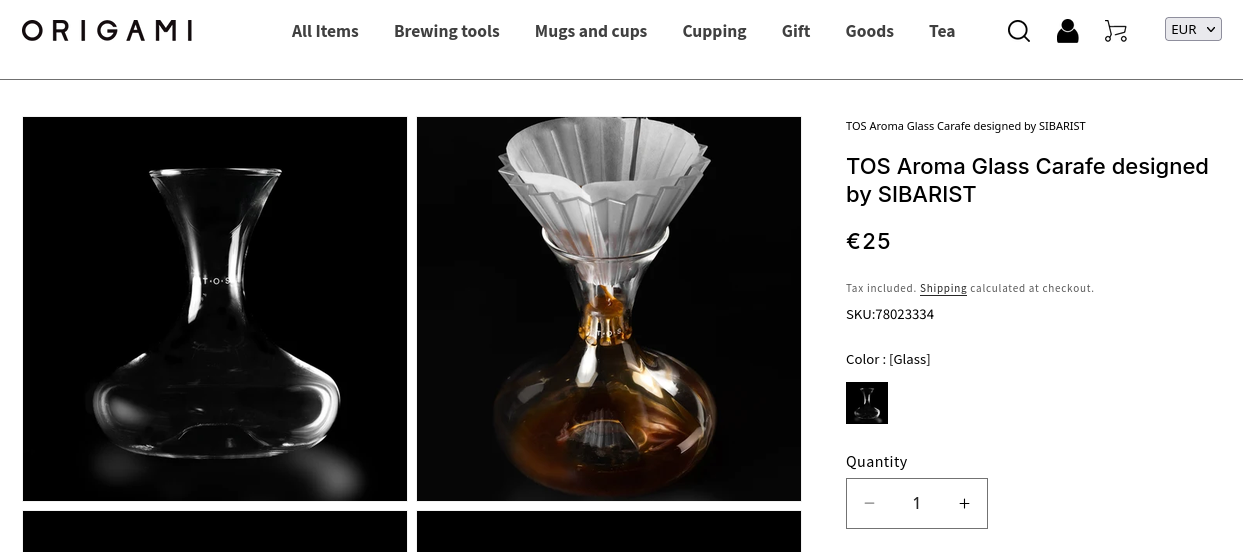Image resolution: width=1243 pixels, height=552 pixels.
Task: Open the Gift menu item
Action: point(796,31)
